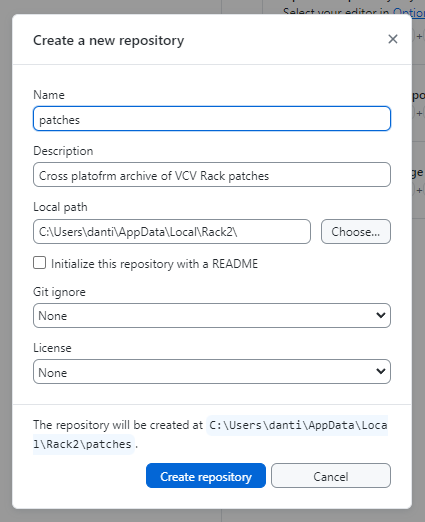Close the Create a new repository dialog
This screenshot has height=522, width=425.
click(x=393, y=39)
